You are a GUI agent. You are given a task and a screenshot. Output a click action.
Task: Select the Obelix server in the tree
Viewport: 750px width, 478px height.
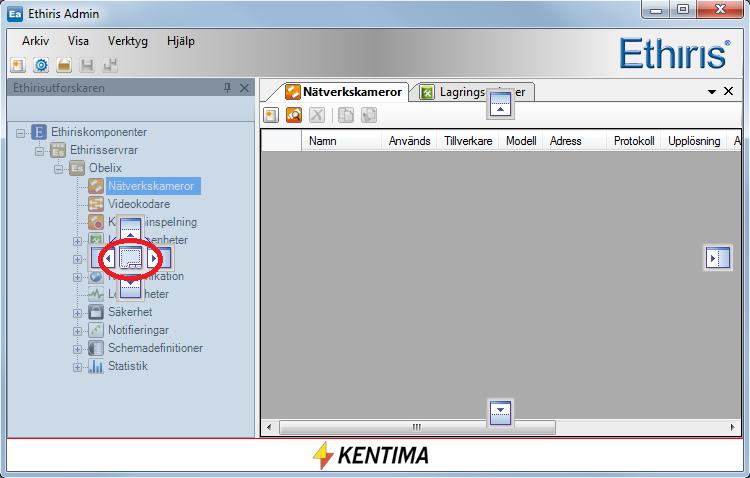pos(105,168)
